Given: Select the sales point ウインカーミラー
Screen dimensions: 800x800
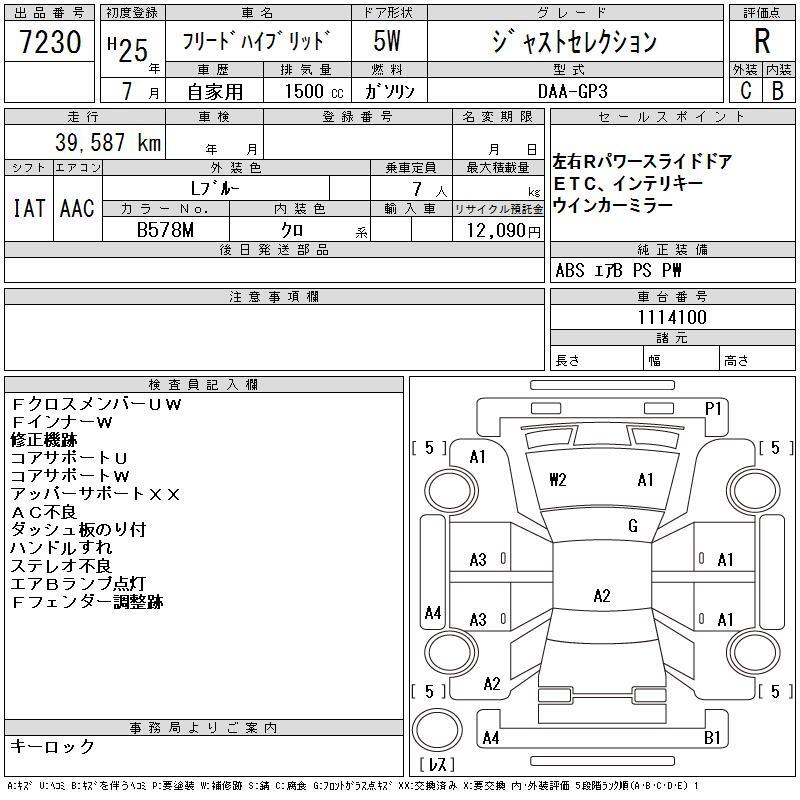Looking at the screenshot, I should coord(613,205).
